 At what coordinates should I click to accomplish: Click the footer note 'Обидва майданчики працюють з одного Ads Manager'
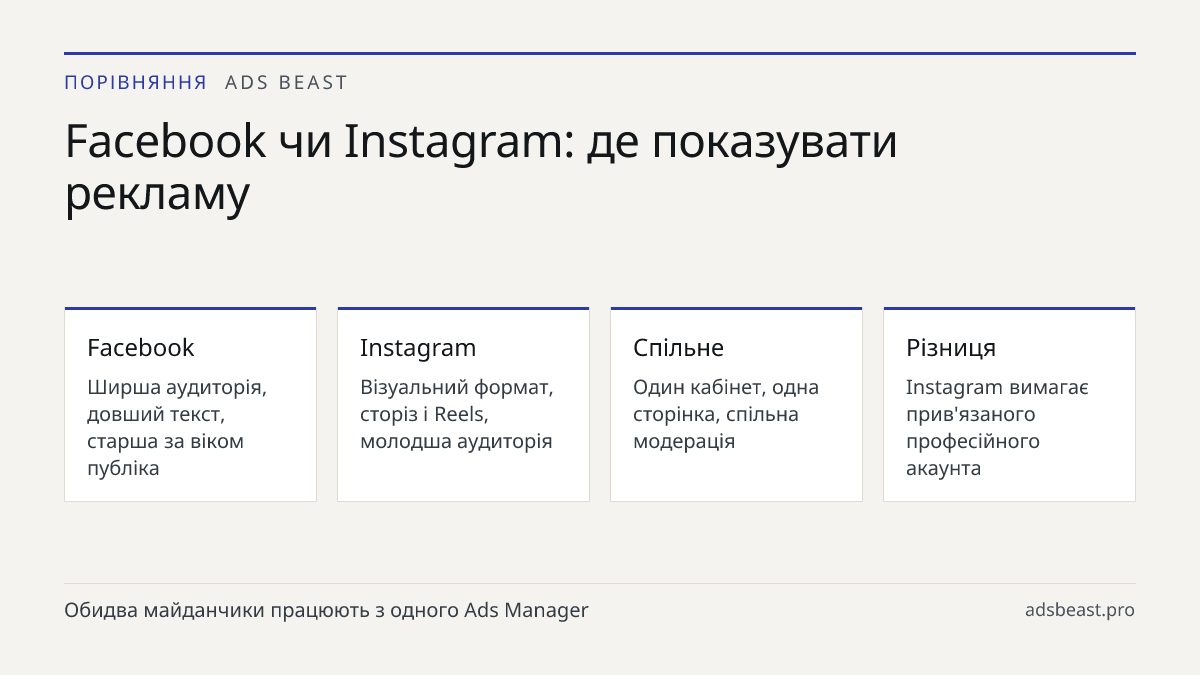click(327, 610)
